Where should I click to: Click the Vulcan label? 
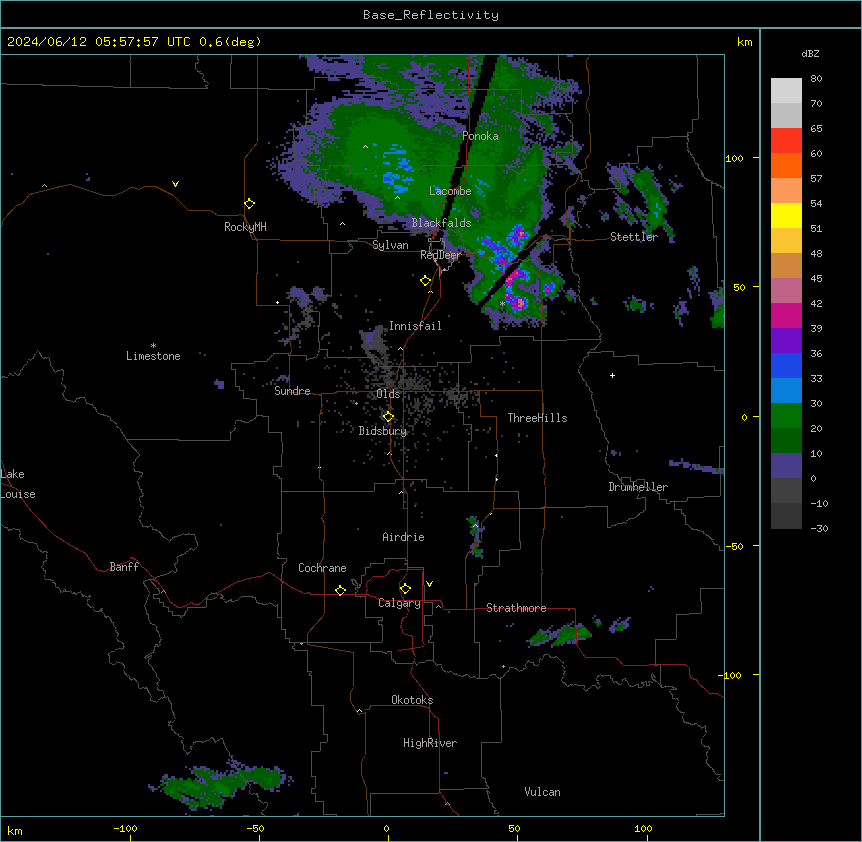542,792
